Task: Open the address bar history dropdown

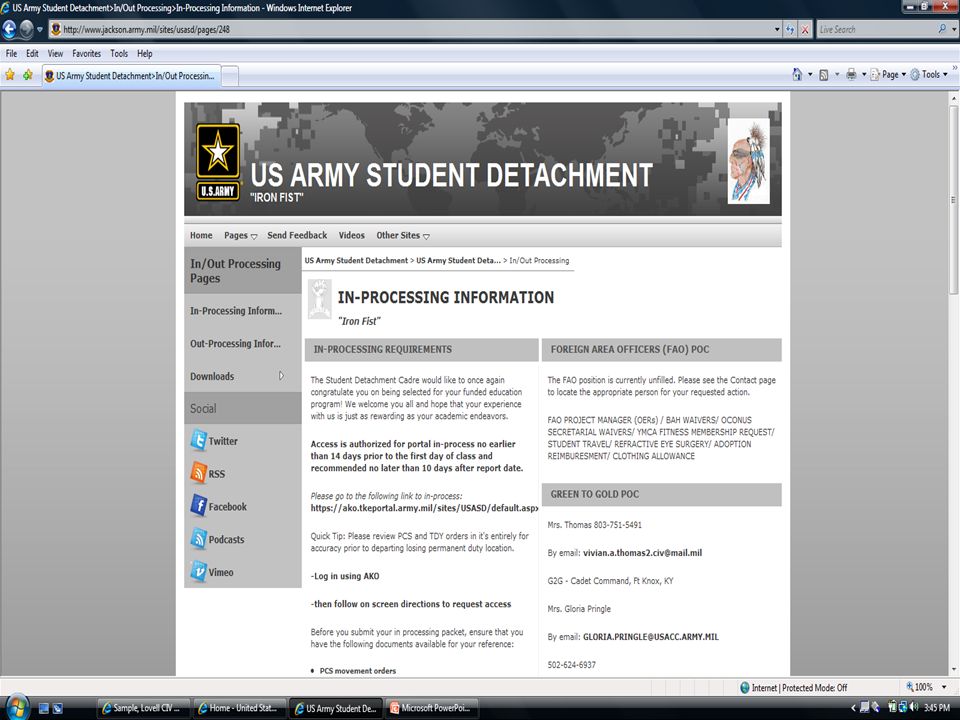Action: click(x=777, y=29)
